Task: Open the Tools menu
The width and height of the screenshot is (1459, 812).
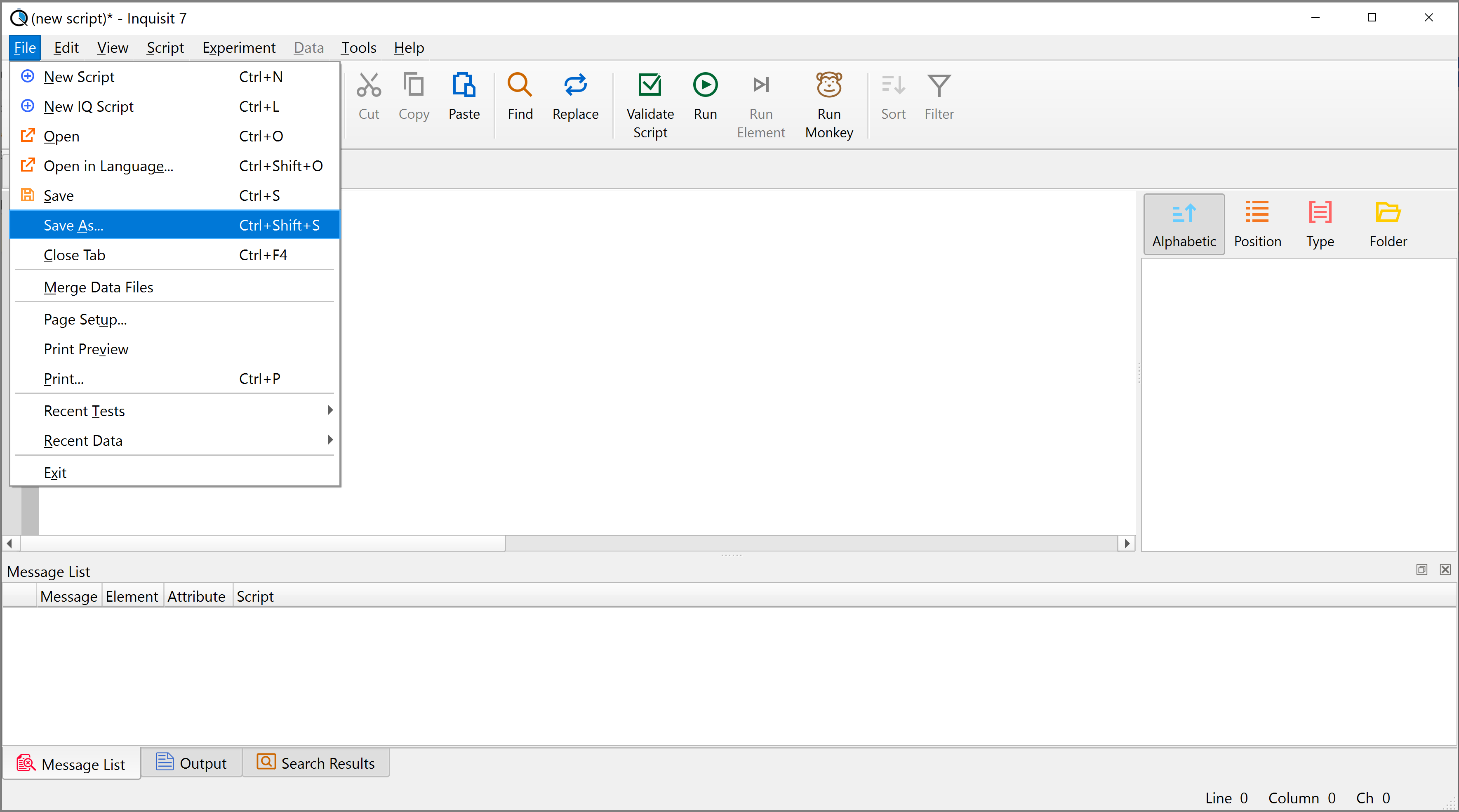Action: (x=358, y=47)
